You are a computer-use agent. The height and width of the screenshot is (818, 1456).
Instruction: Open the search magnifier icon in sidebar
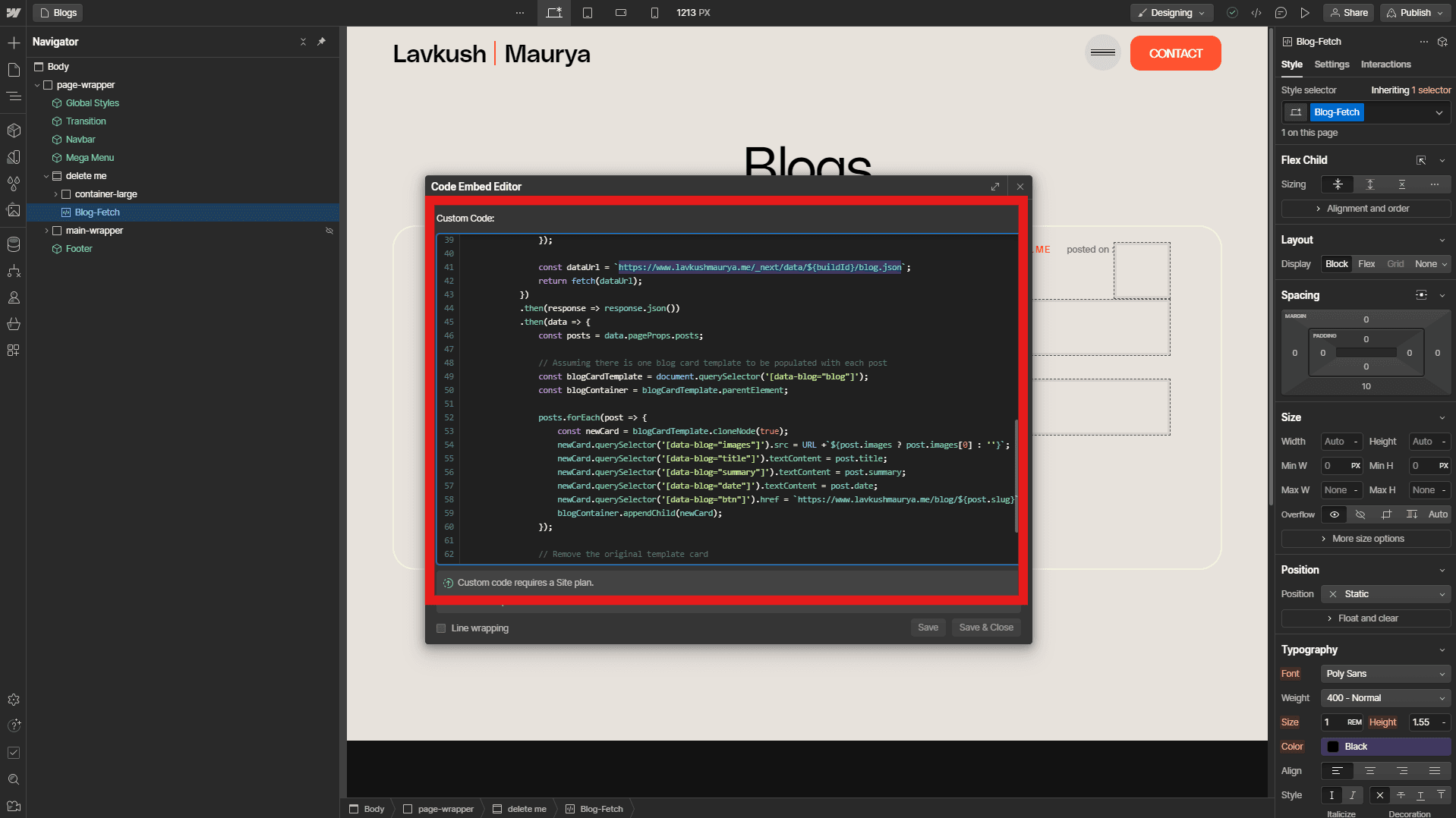click(14, 779)
